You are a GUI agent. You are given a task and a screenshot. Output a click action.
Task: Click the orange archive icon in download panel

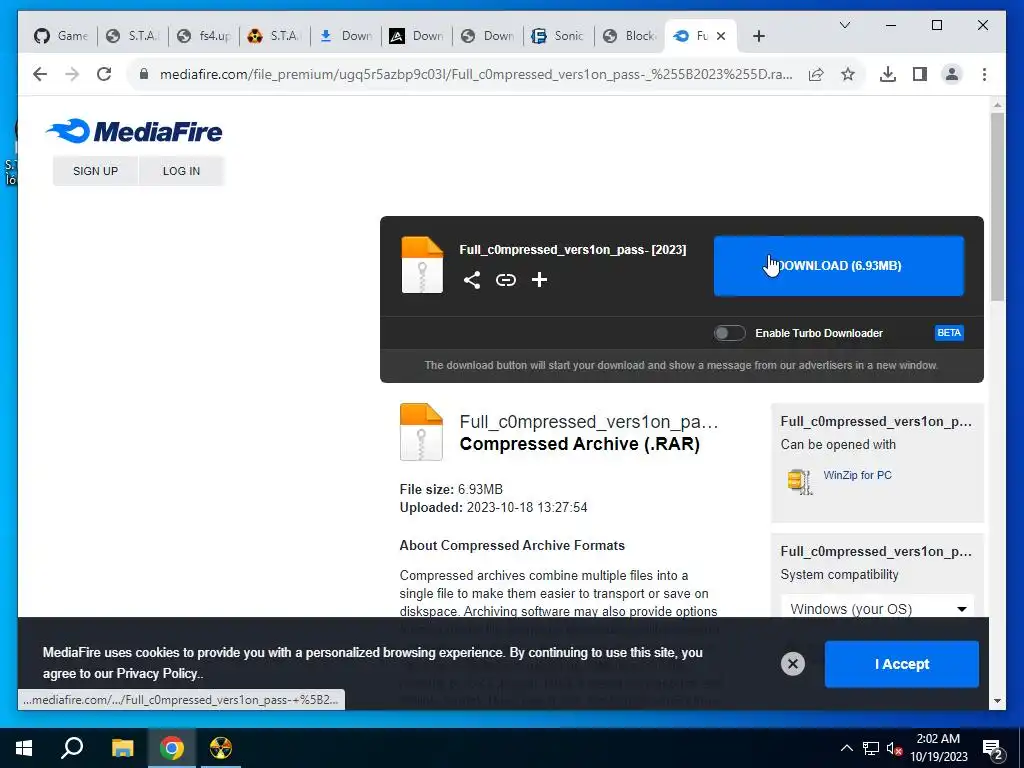click(x=422, y=265)
